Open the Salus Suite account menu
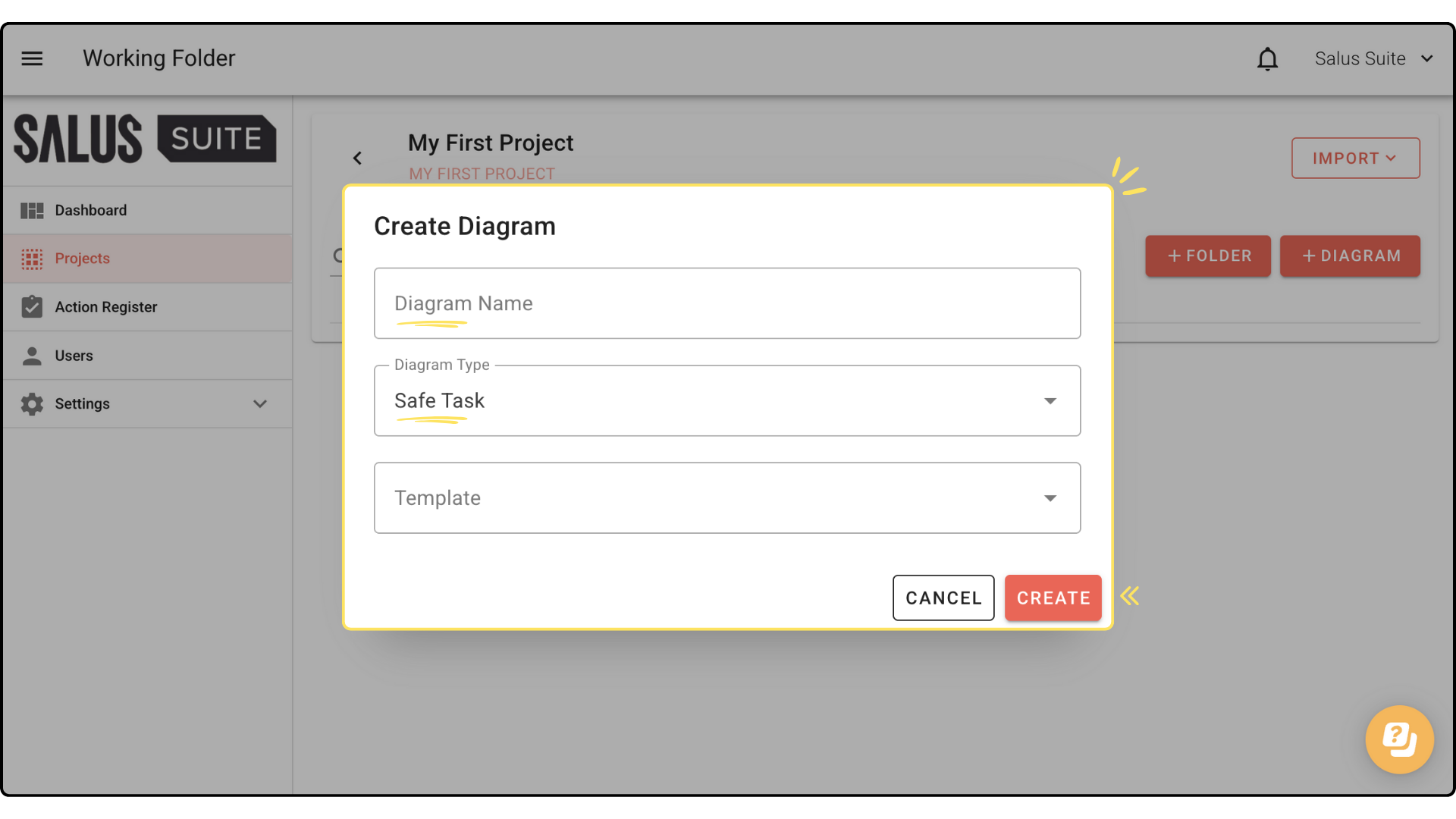 tap(1373, 58)
